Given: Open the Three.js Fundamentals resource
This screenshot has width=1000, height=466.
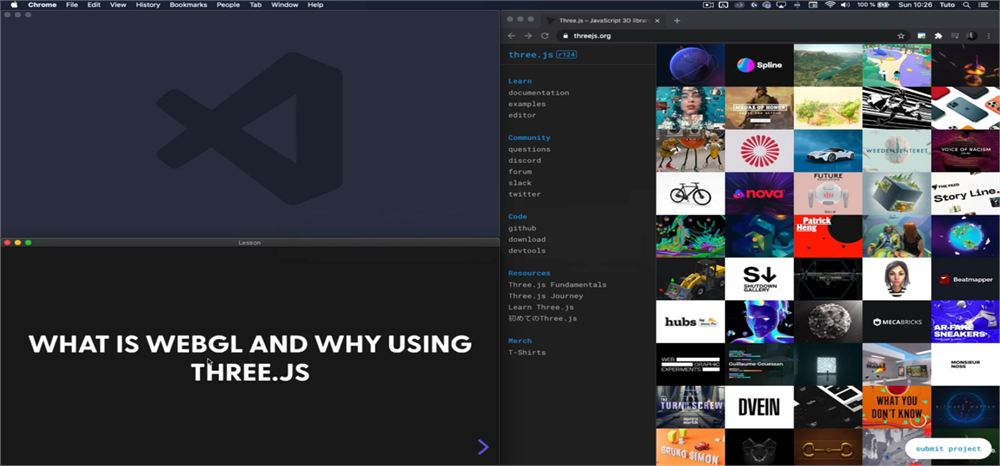Looking at the screenshot, I should click(x=557, y=285).
